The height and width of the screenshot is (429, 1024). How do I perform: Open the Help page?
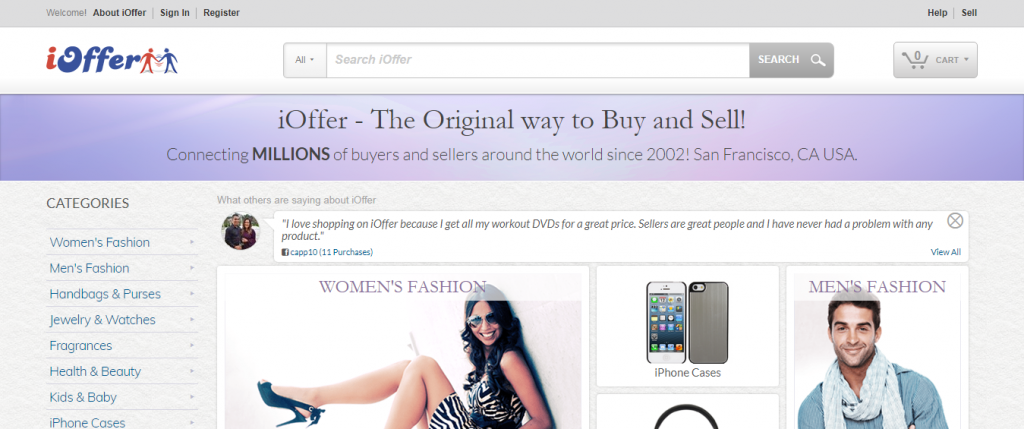pyautogui.click(x=937, y=13)
